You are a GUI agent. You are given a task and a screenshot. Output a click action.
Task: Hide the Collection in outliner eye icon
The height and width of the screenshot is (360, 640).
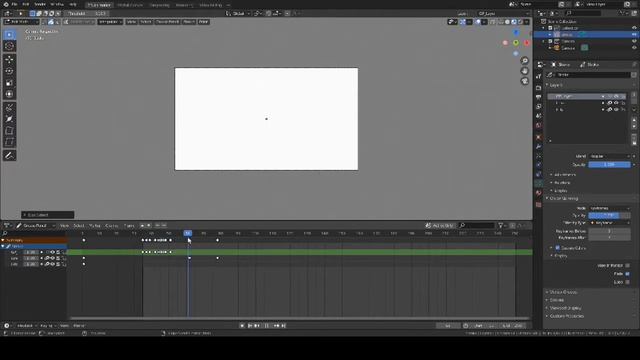[634, 28]
